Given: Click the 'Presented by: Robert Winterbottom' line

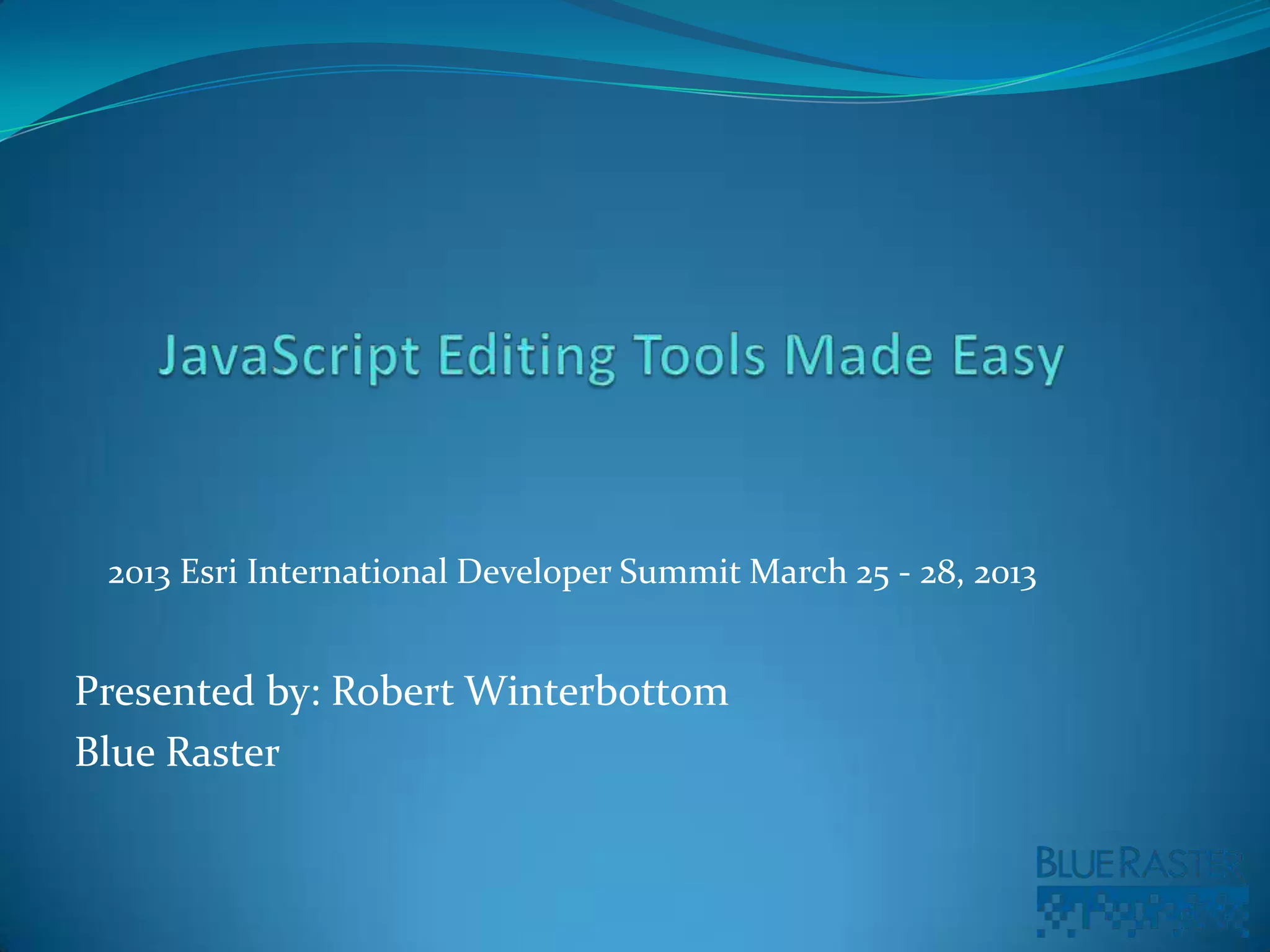Looking at the screenshot, I should coord(401,691).
